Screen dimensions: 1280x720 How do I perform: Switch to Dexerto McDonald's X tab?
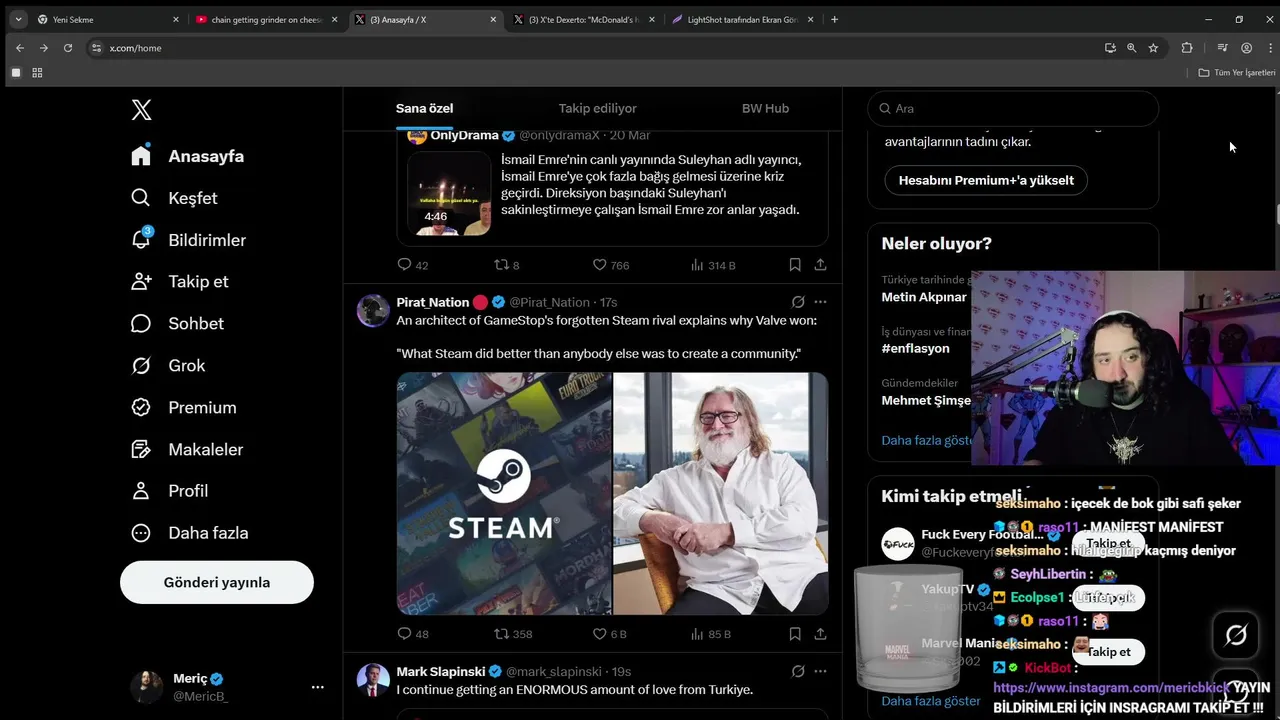[x=584, y=19]
